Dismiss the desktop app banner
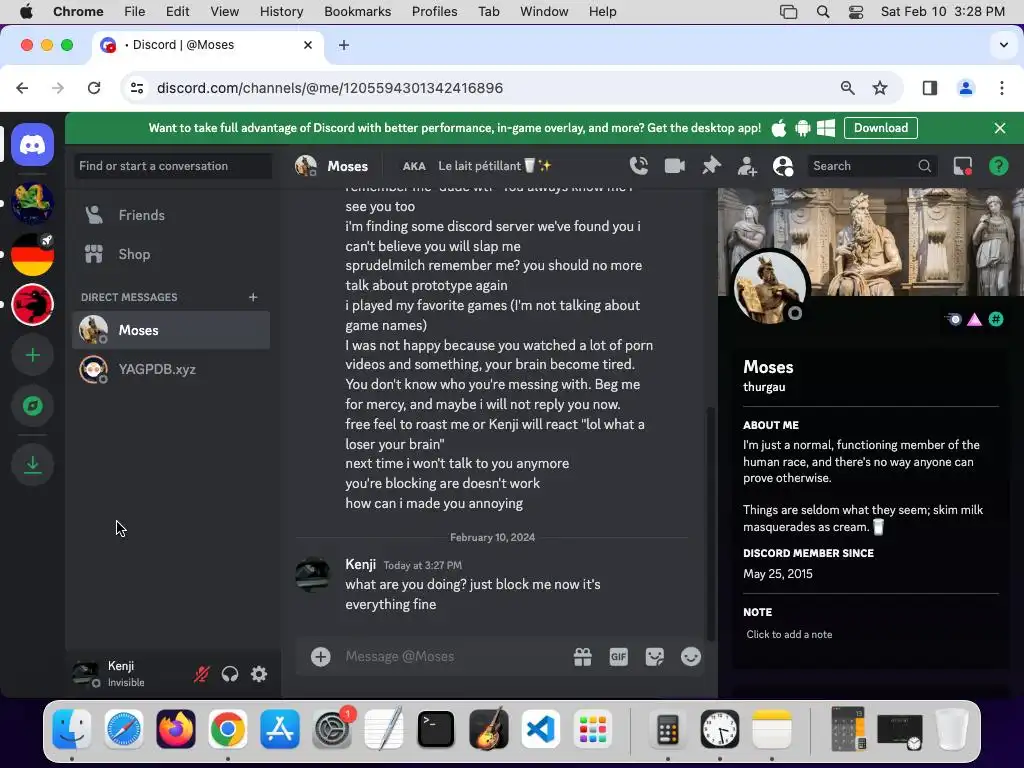Screen dimensions: 1024x768 1000,128
